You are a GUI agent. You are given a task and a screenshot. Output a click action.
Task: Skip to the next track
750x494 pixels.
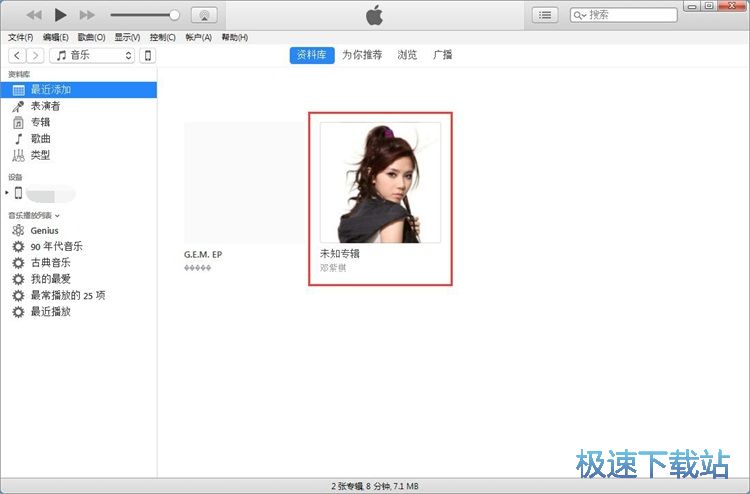point(87,15)
